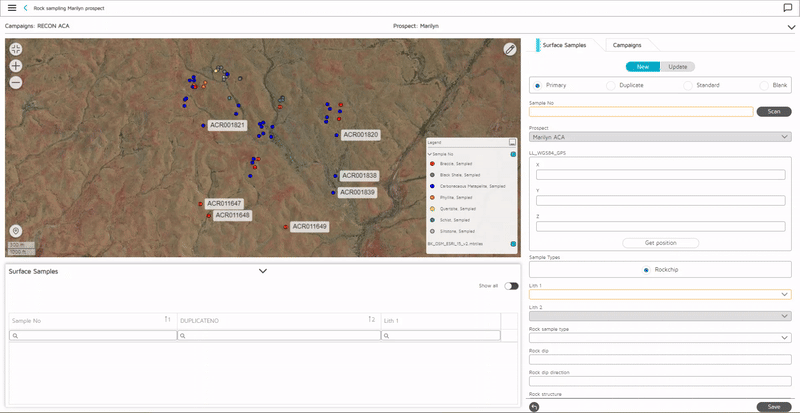The image size is (800, 413).
Task: Zoom out on the map
Action: tap(16, 82)
